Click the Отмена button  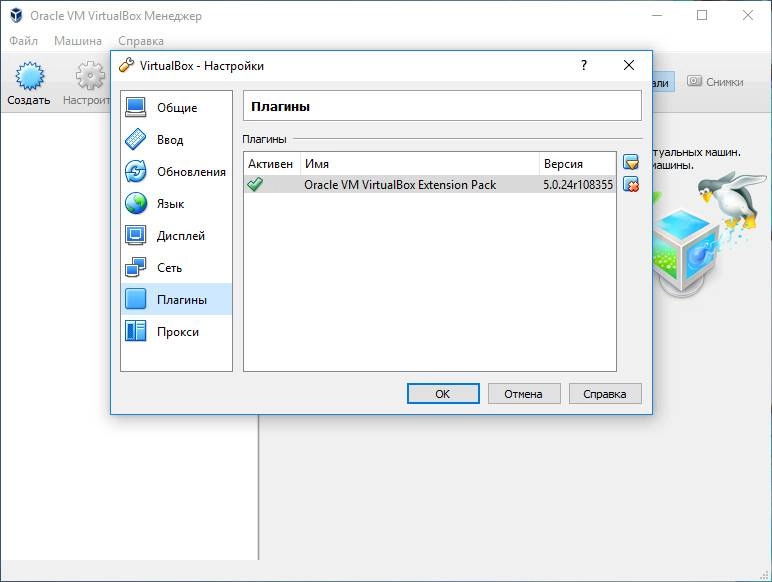524,394
